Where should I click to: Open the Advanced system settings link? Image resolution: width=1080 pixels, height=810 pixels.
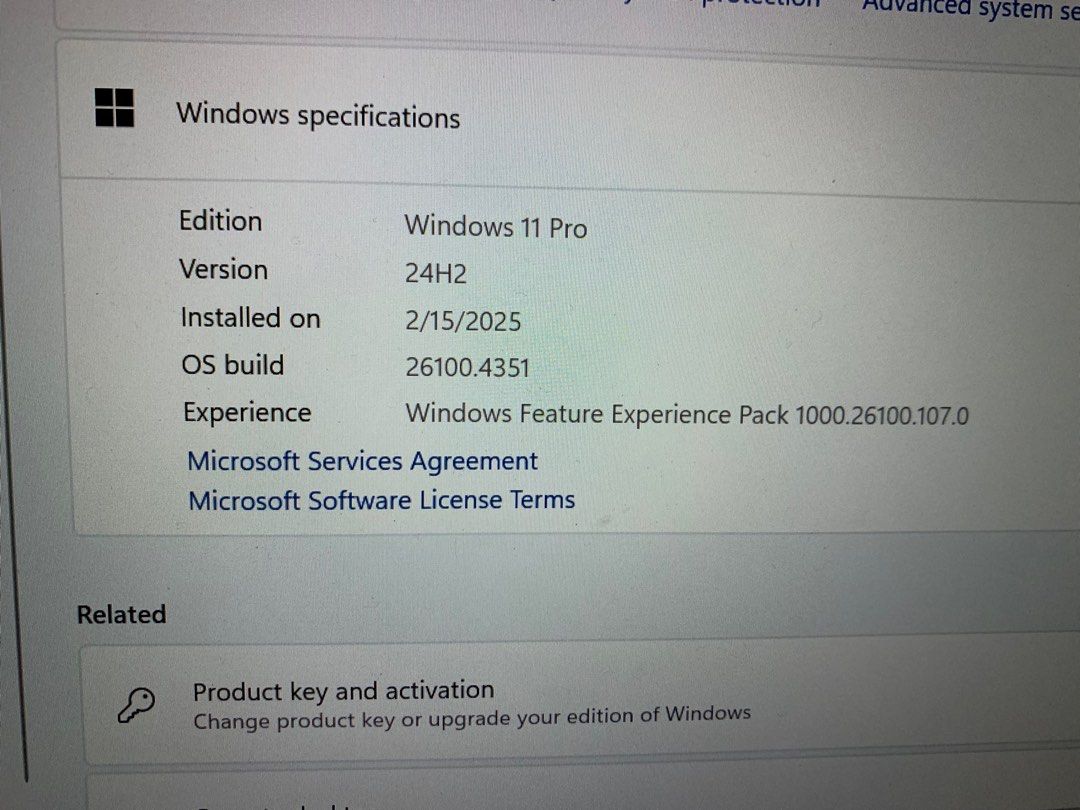tap(970, 8)
